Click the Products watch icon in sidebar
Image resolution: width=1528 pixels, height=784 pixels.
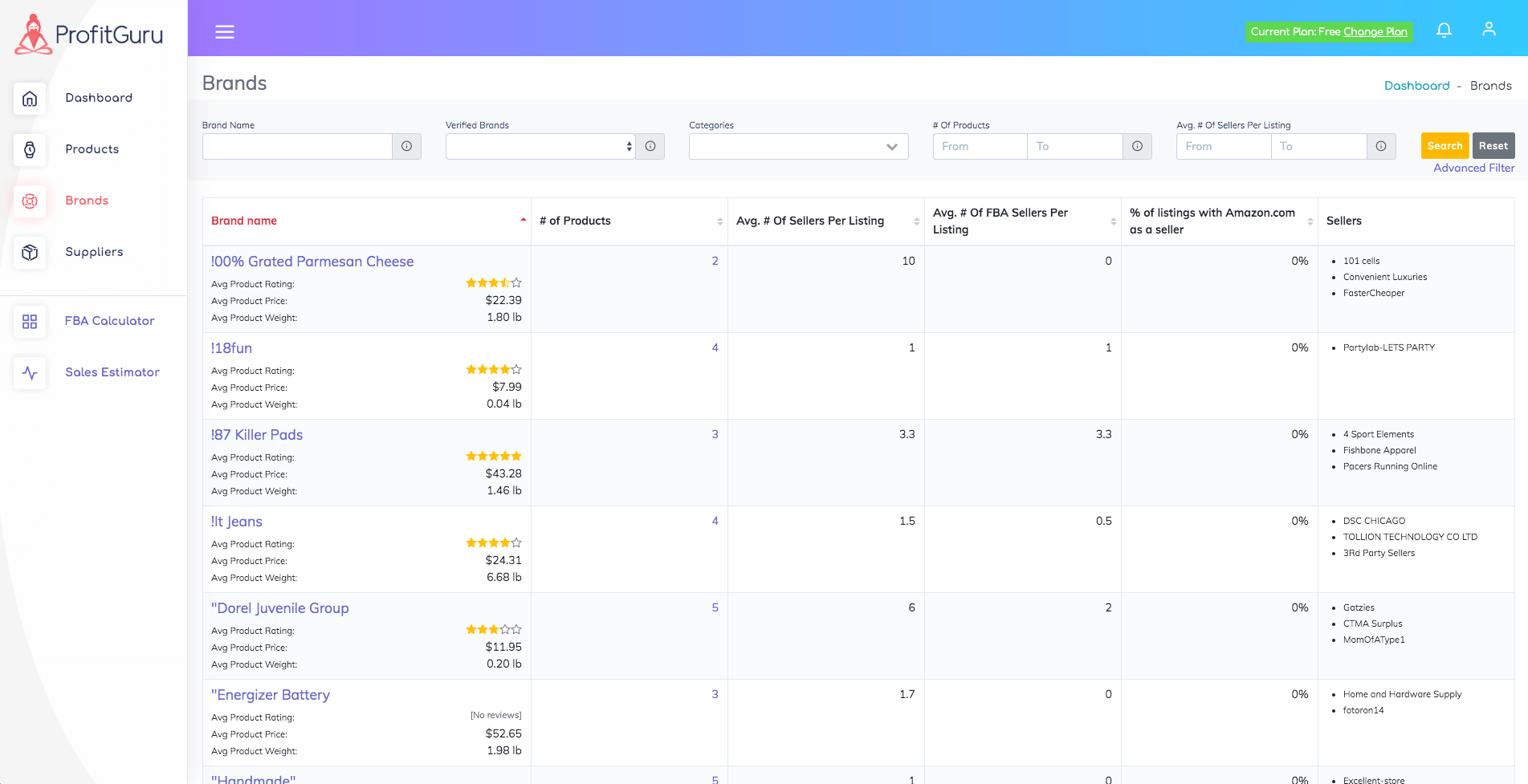coord(30,150)
